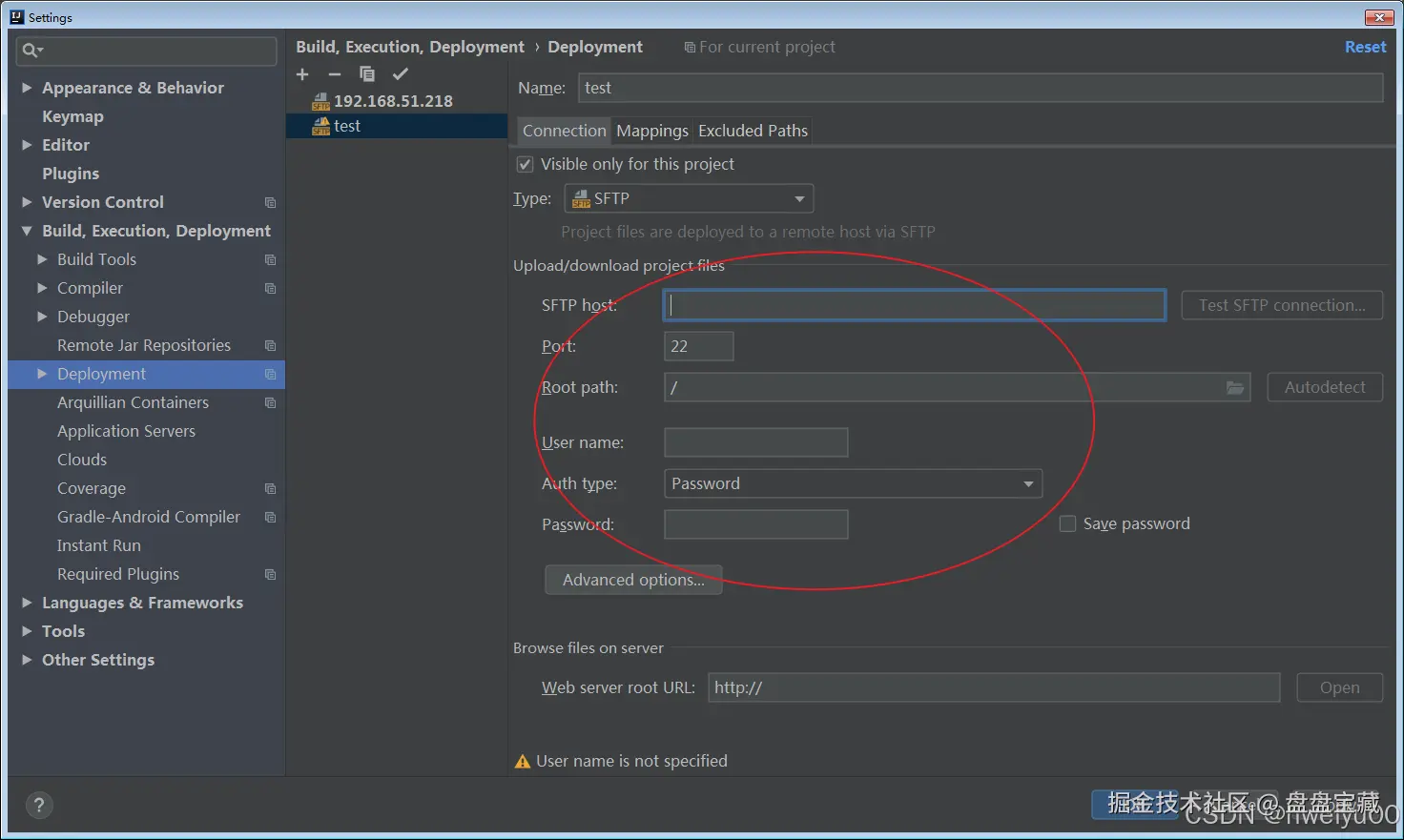Focus the SFTP host field
Image resolution: width=1404 pixels, height=840 pixels.
click(x=914, y=305)
